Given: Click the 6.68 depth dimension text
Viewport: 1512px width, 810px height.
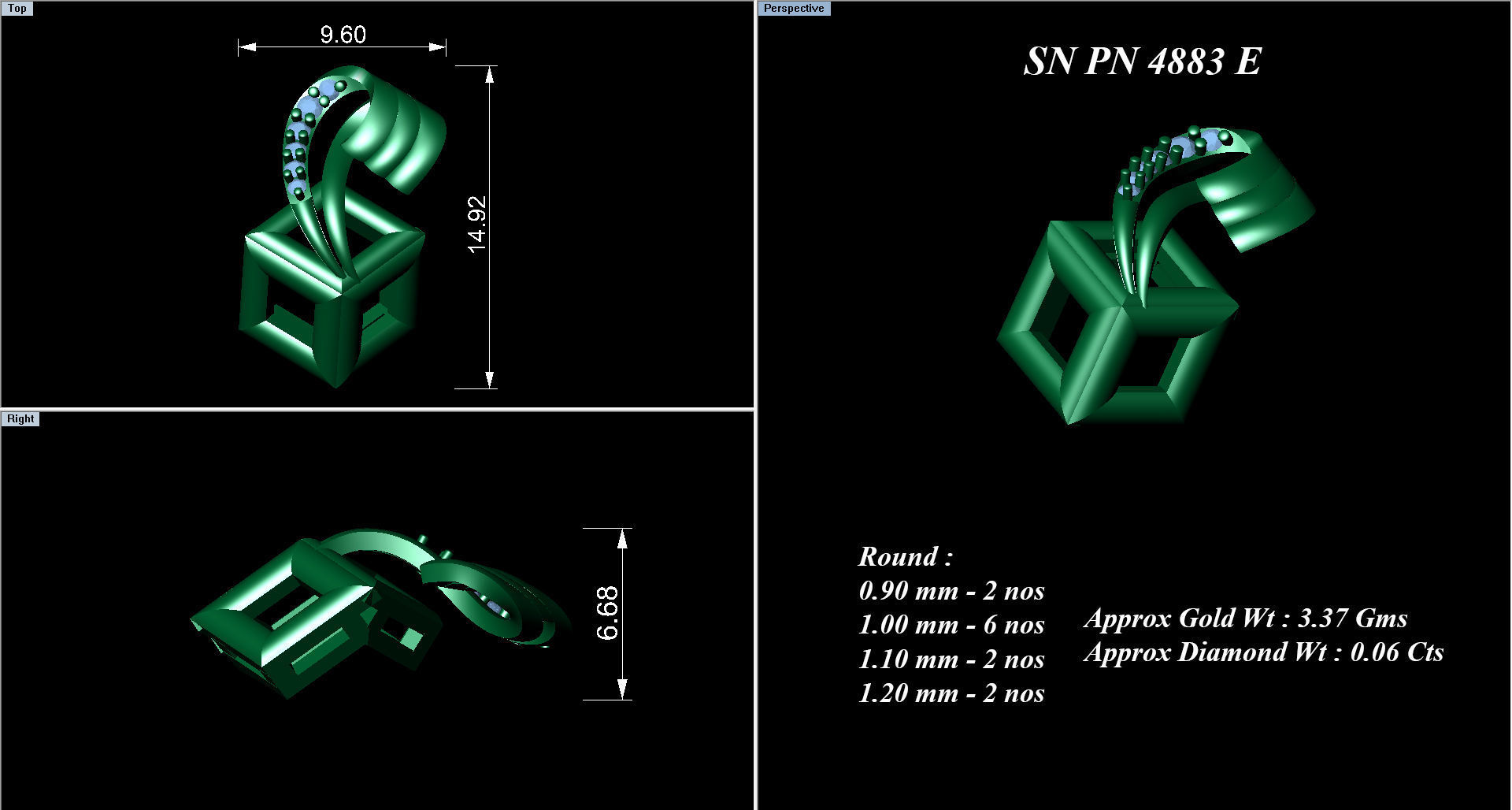Looking at the screenshot, I should (607, 613).
